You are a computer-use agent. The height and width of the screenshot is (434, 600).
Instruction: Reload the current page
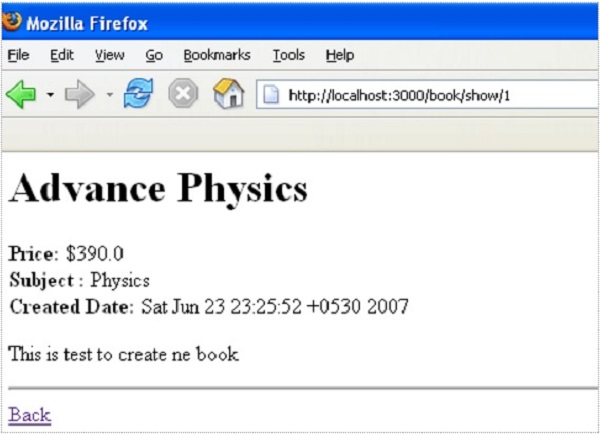tap(138, 95)
